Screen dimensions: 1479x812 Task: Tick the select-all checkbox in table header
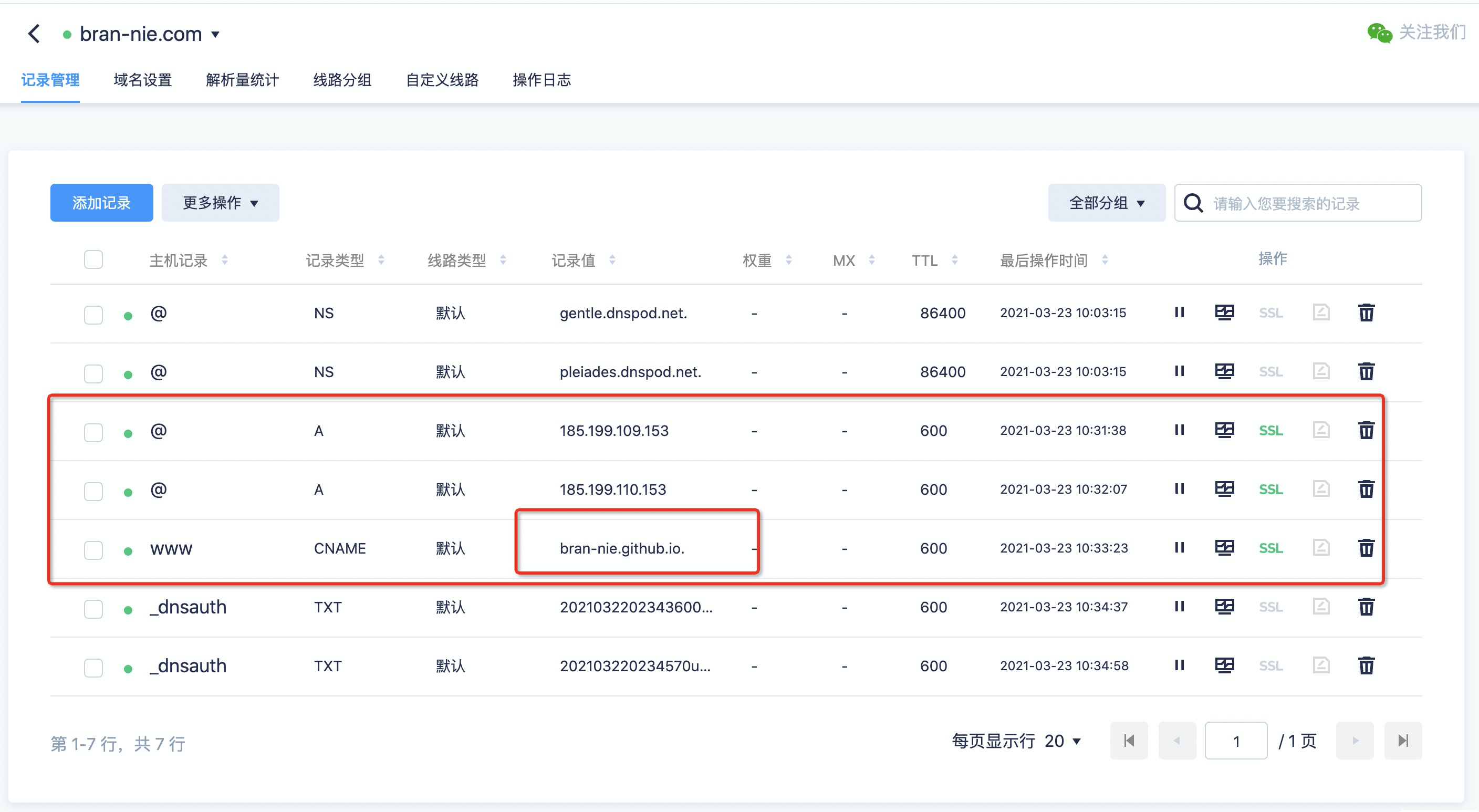(93, 259)
